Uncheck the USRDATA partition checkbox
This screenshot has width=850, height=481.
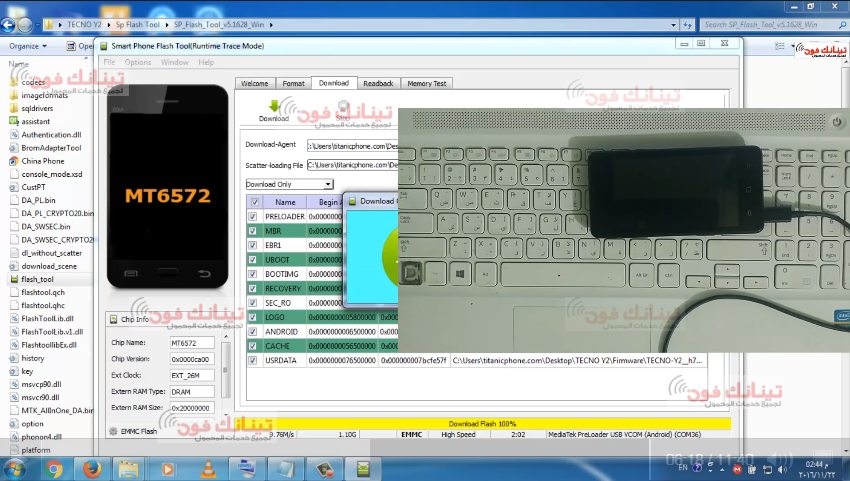253,360
